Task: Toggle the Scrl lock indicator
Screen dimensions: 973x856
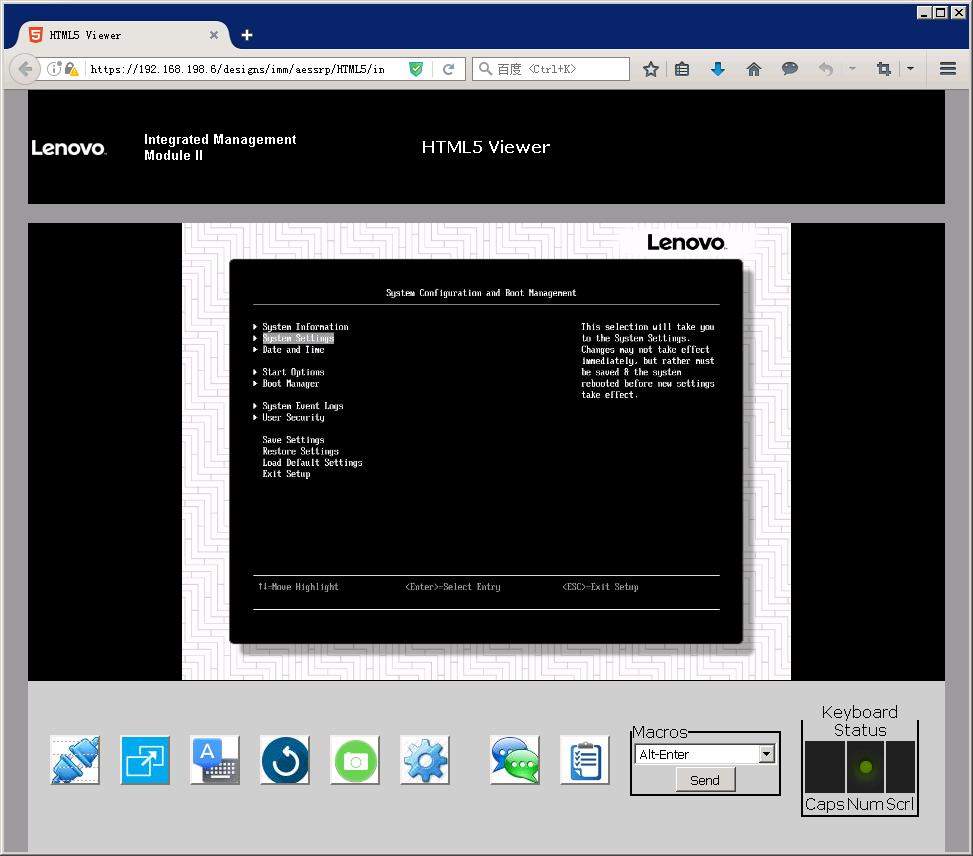Action: (x=900, y=768)
